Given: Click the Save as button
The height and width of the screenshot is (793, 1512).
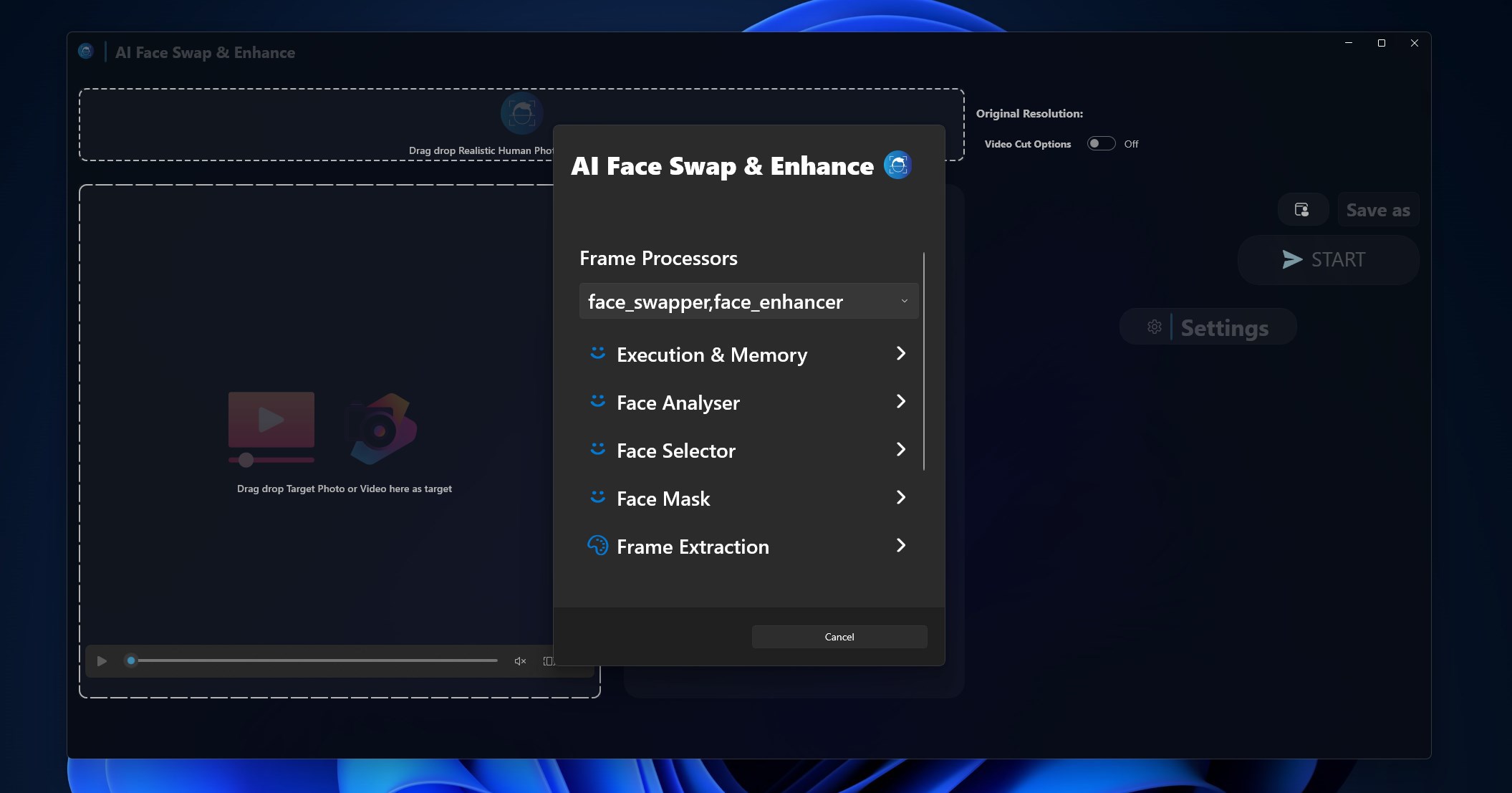Looking at the screenshot, I should [x=1377, y=209].
